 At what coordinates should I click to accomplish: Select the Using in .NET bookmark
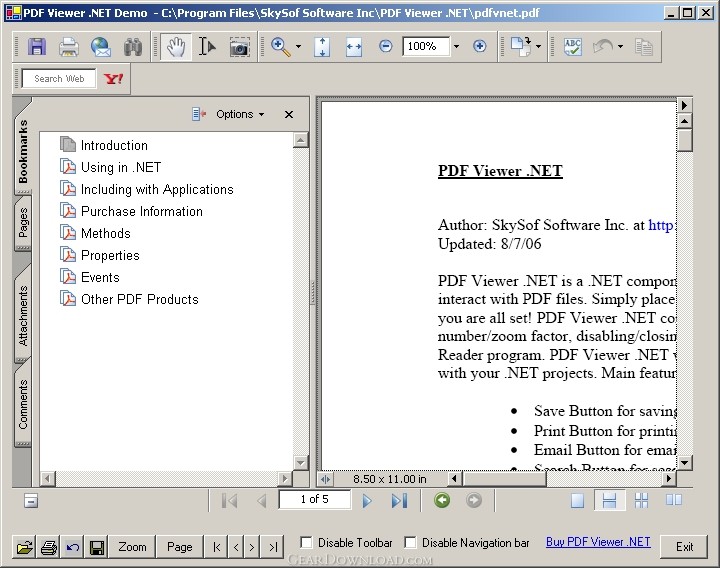point(121,167)
